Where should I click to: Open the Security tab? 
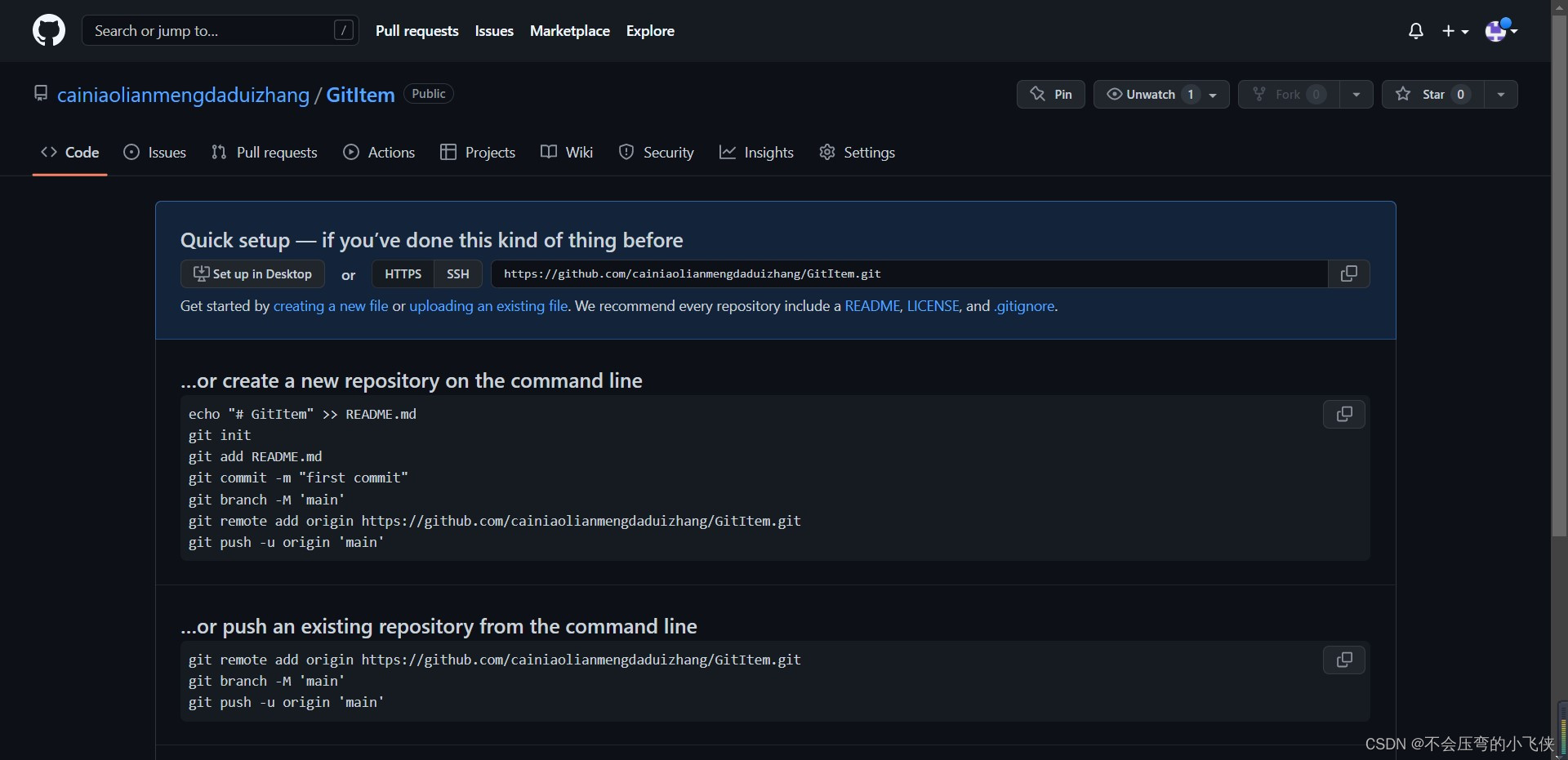tap(657, 153)
